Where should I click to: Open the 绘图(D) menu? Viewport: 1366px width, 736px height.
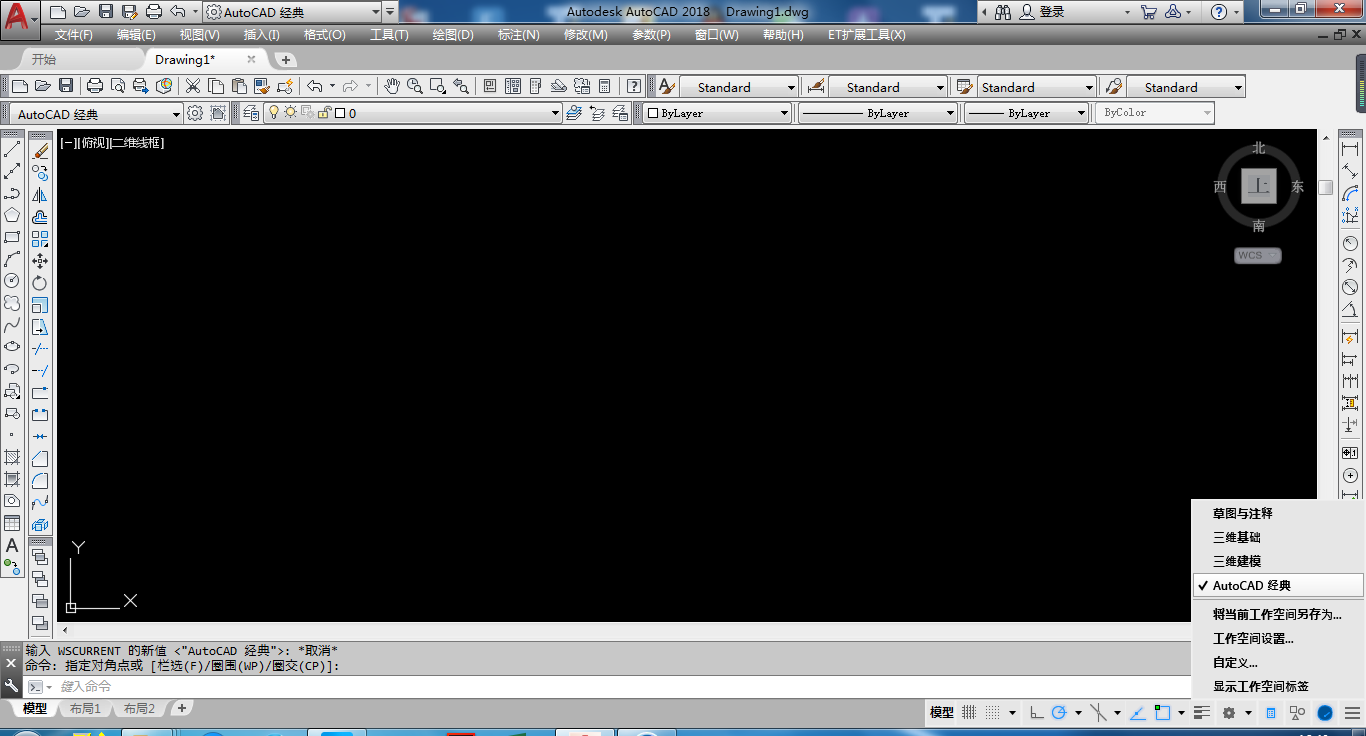pos(453,35)
